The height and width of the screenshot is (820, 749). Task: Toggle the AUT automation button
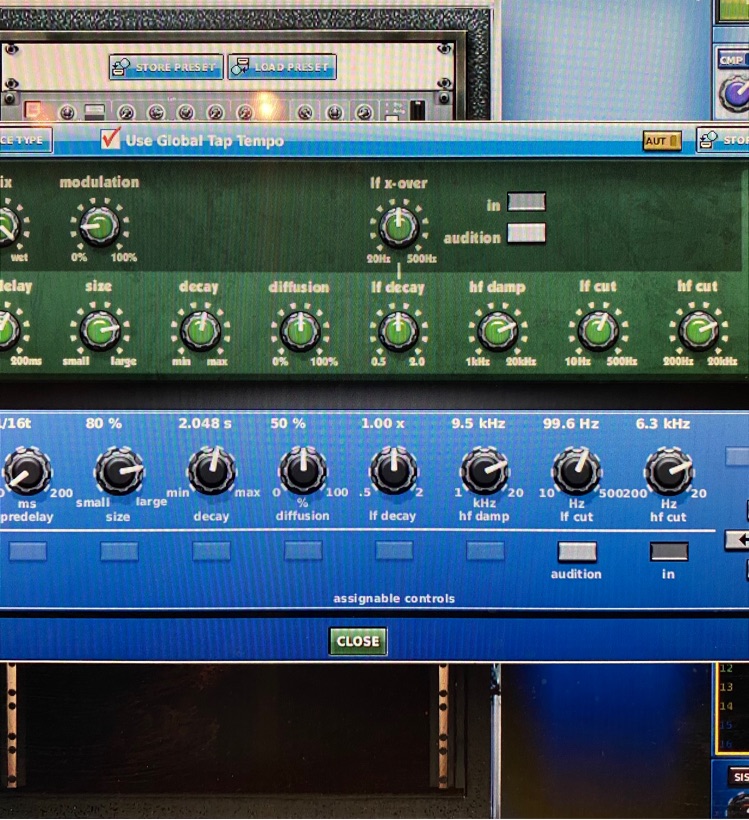click(x=662, y=141)
